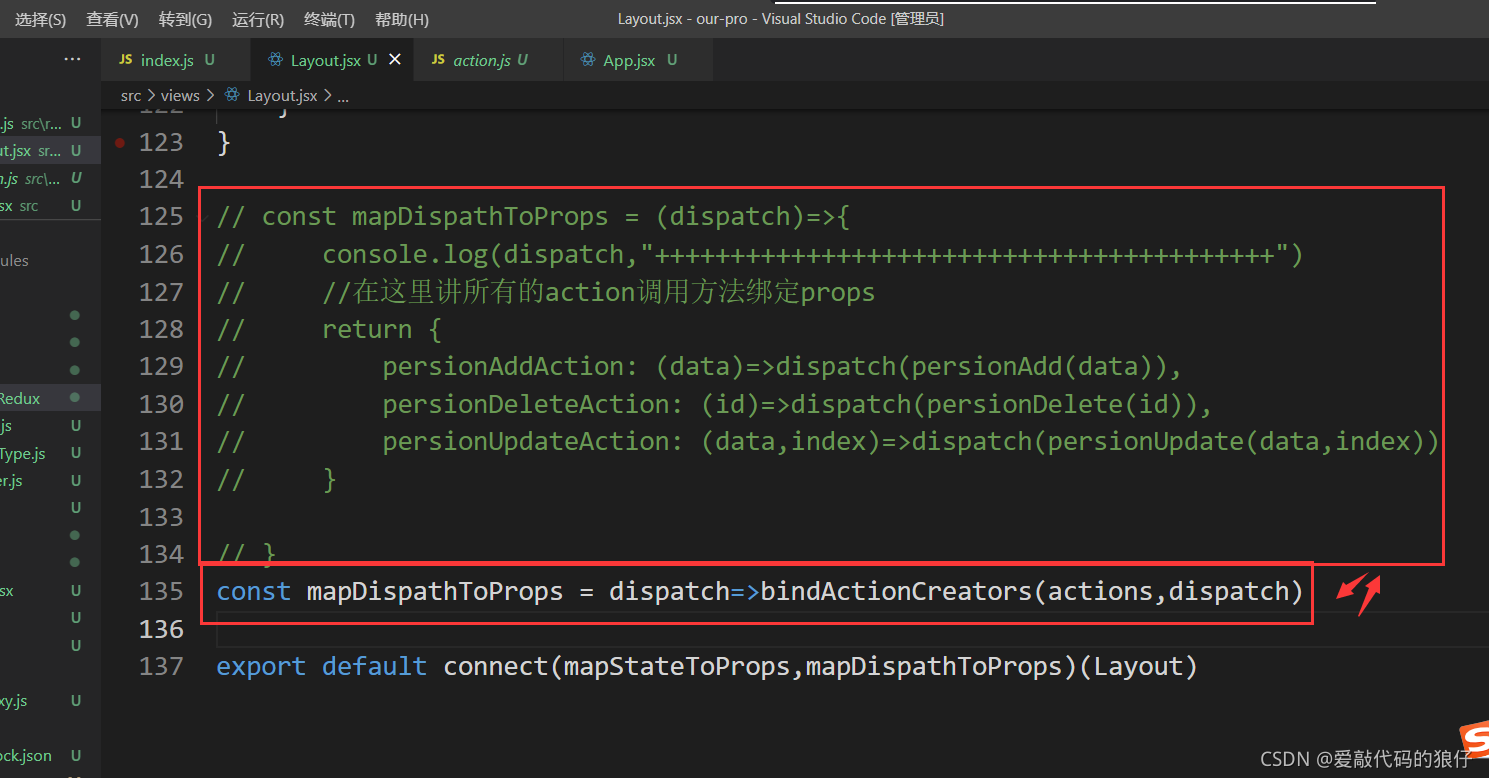Open the 终端(T) menu
The width and height of the screenshot is (1489, 778).
[328, 18]
